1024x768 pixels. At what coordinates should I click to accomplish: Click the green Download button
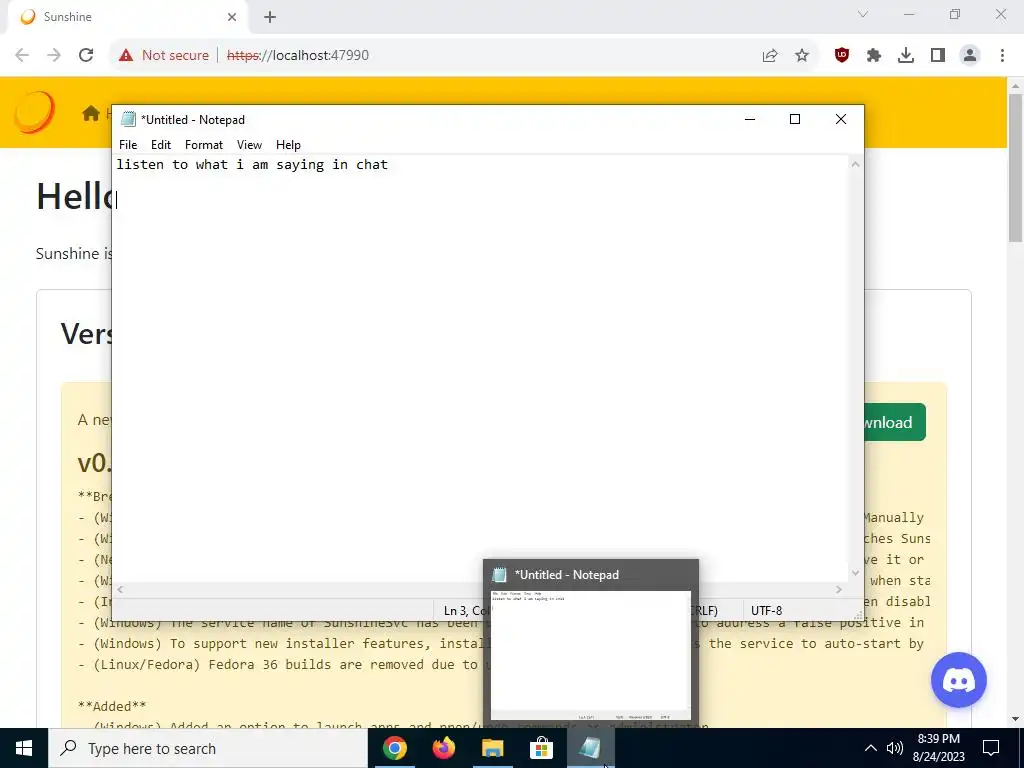[895, 423]
